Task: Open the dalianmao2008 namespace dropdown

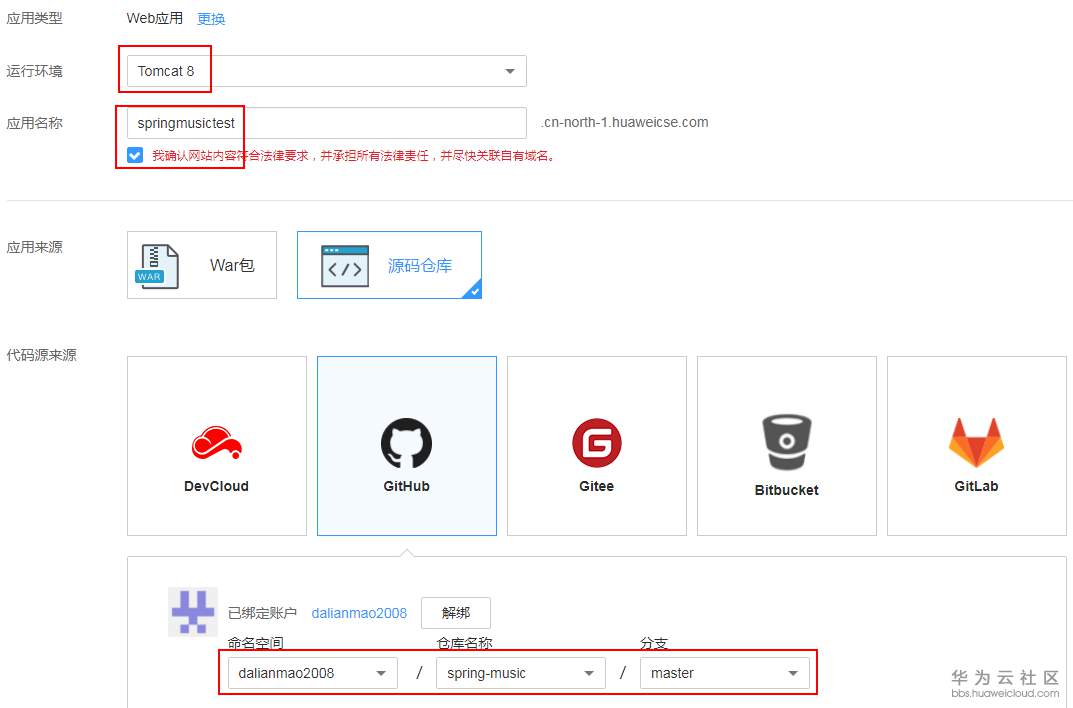Action: [313, 673]
